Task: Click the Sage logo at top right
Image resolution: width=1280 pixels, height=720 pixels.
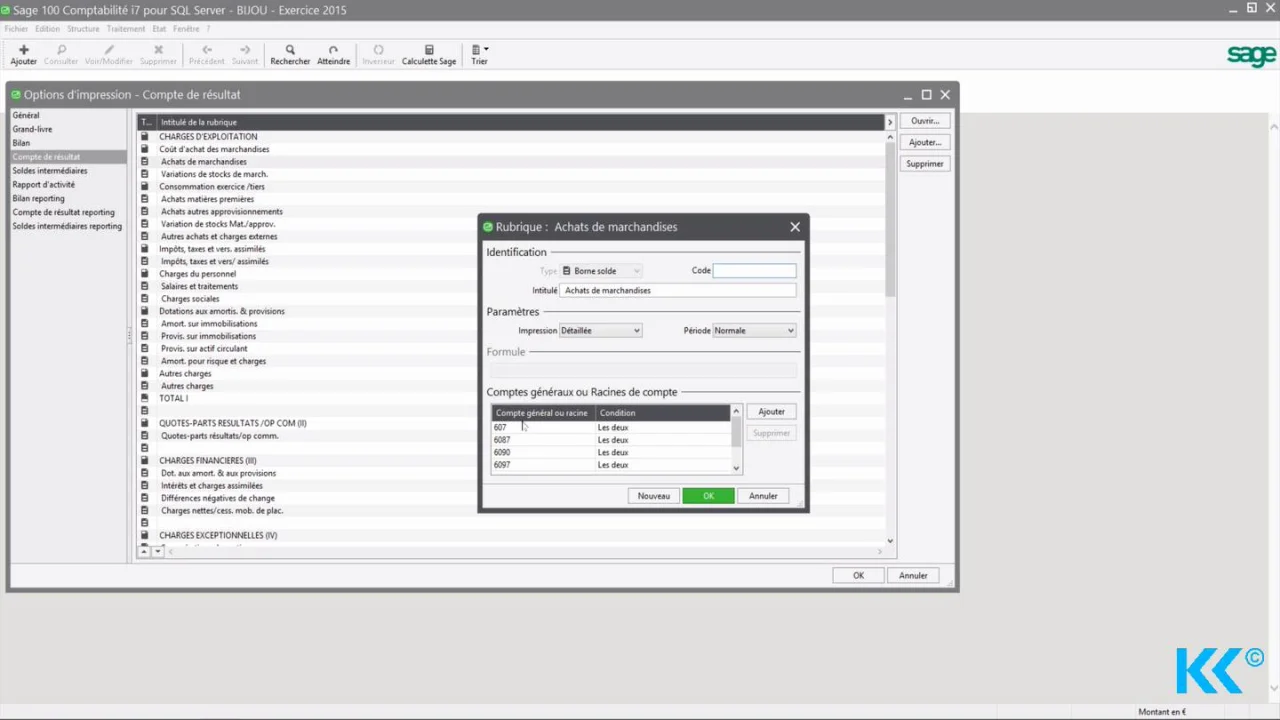Action: pyautogui.click(x=1251, y=56)
